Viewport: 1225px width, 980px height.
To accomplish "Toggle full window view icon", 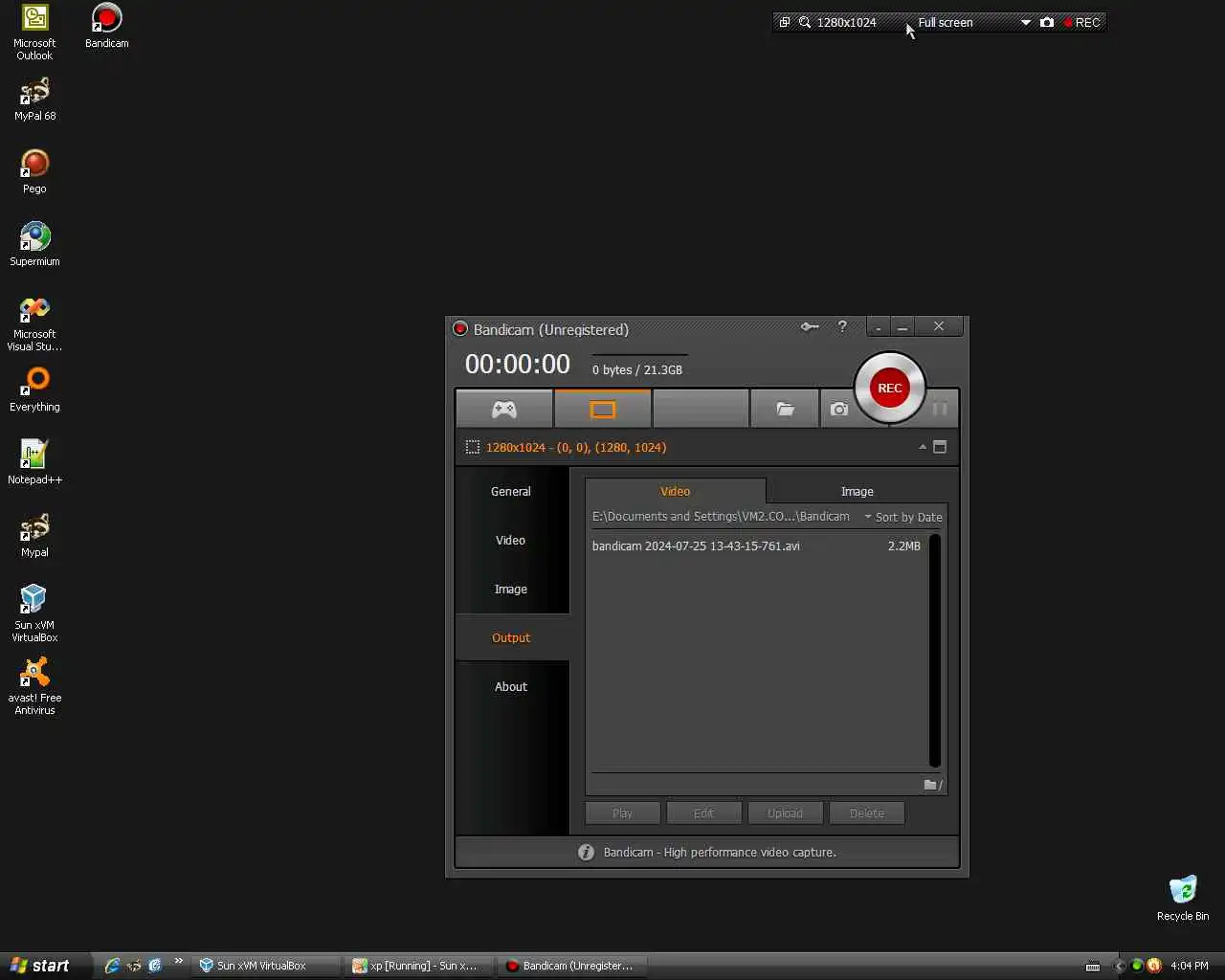I will click(940, 447).
